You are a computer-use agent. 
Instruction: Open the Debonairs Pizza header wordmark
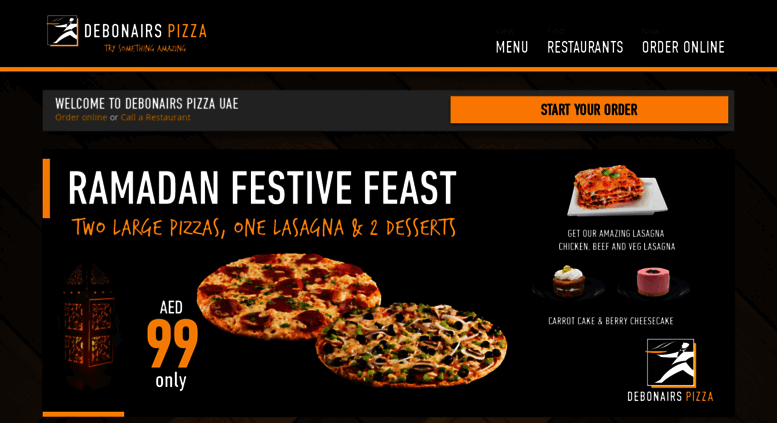(x=145, y=31)
